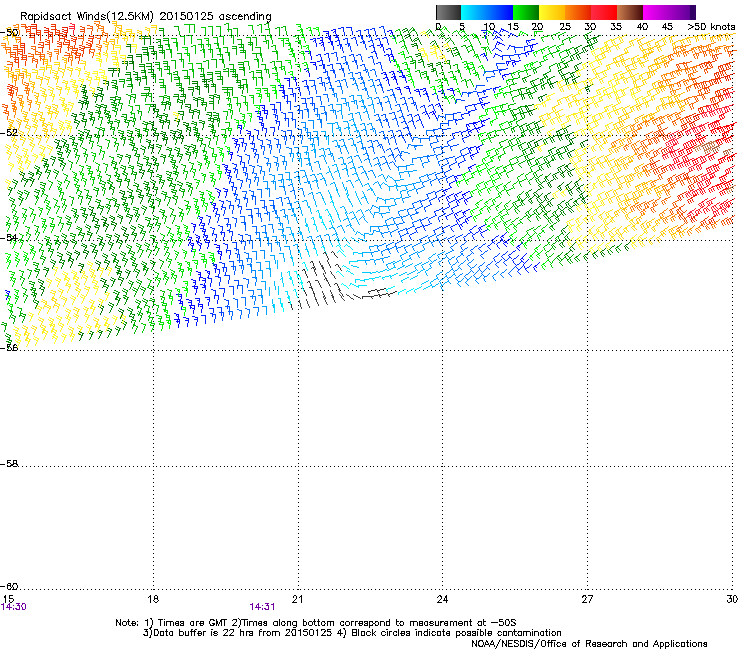Image resolution: width=740 pixels, height=650 pixels.
Task: Click the '20' legend scale label
Action: 537,27
